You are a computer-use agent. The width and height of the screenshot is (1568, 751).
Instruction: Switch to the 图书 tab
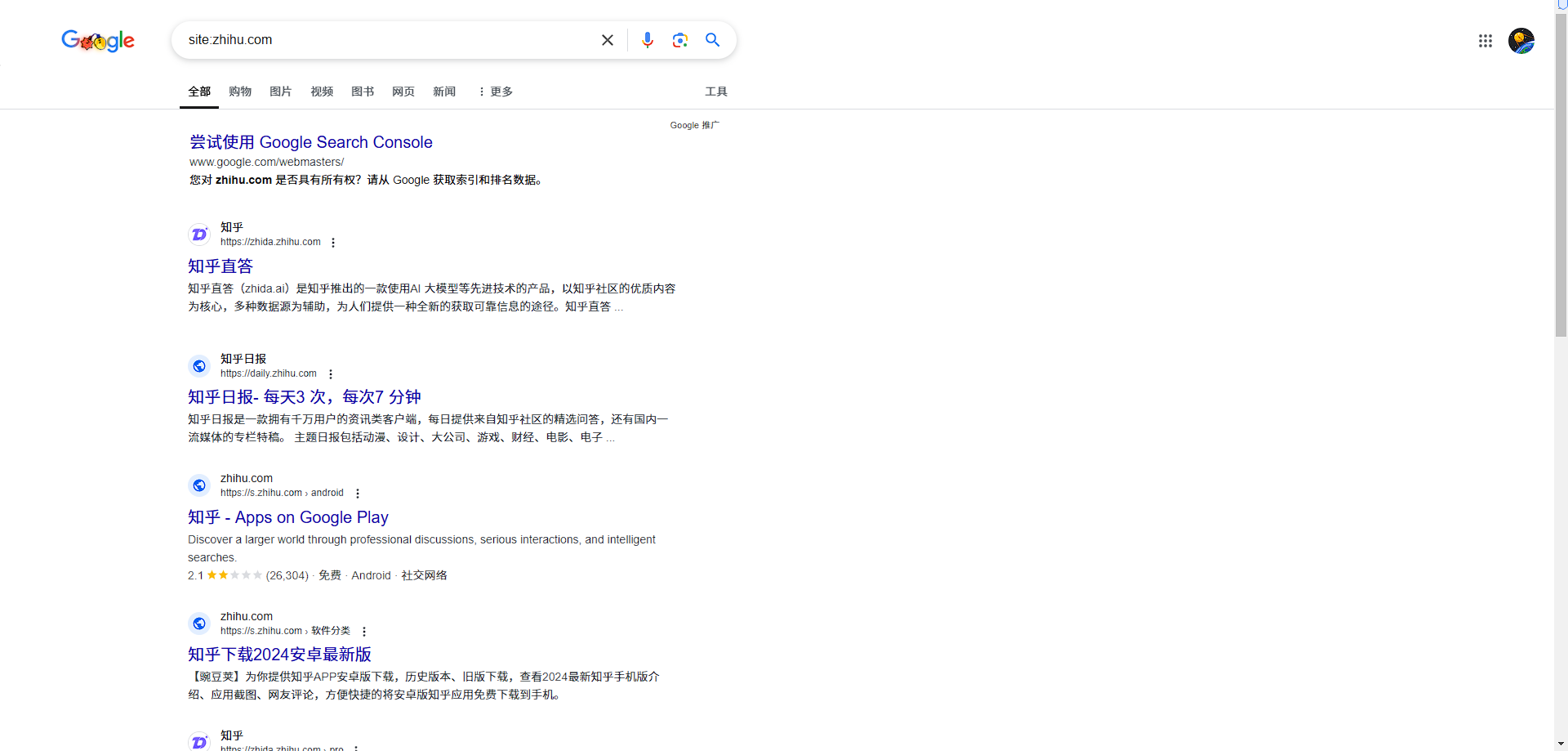point(363,92)
